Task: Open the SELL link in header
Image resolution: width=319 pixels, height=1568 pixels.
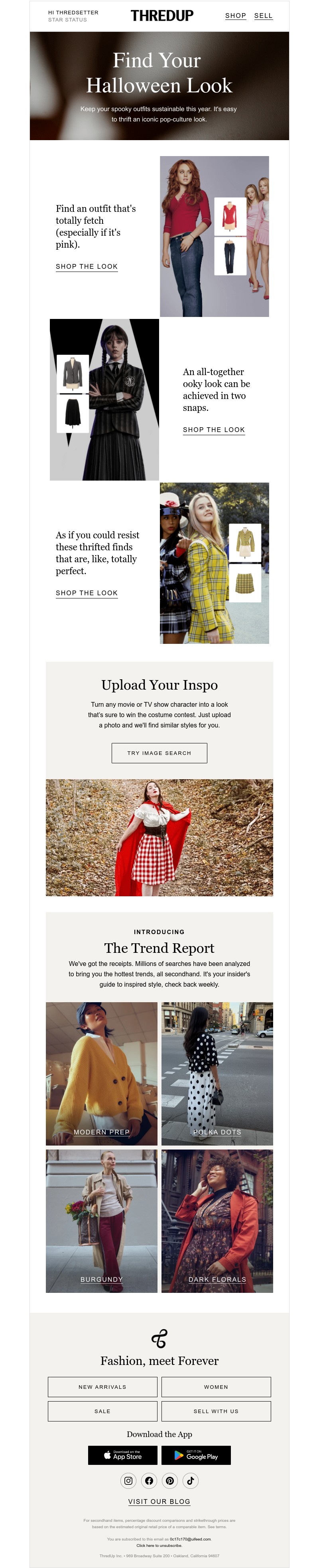Action: click(264, 16)
